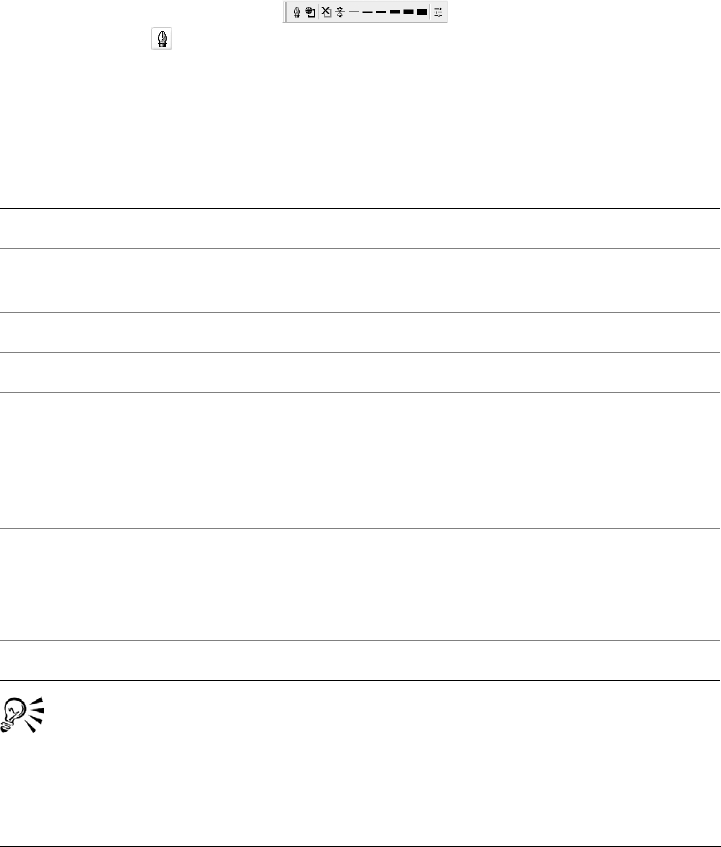Apply the thickest outline width block
This screenshot has height=847, width=721.
click(422, 12)
